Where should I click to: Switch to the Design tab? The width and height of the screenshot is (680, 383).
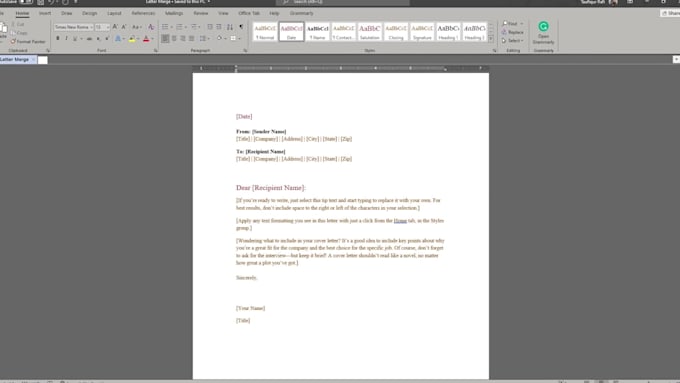click(x=89, y=13)
